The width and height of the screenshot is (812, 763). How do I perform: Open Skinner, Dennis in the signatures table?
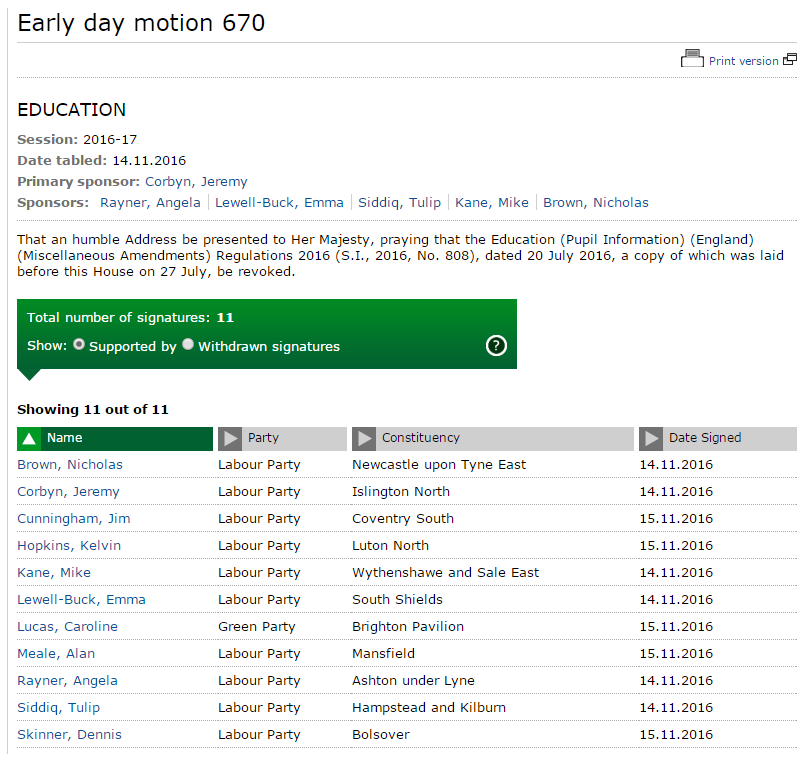click(x=69, y=735)
